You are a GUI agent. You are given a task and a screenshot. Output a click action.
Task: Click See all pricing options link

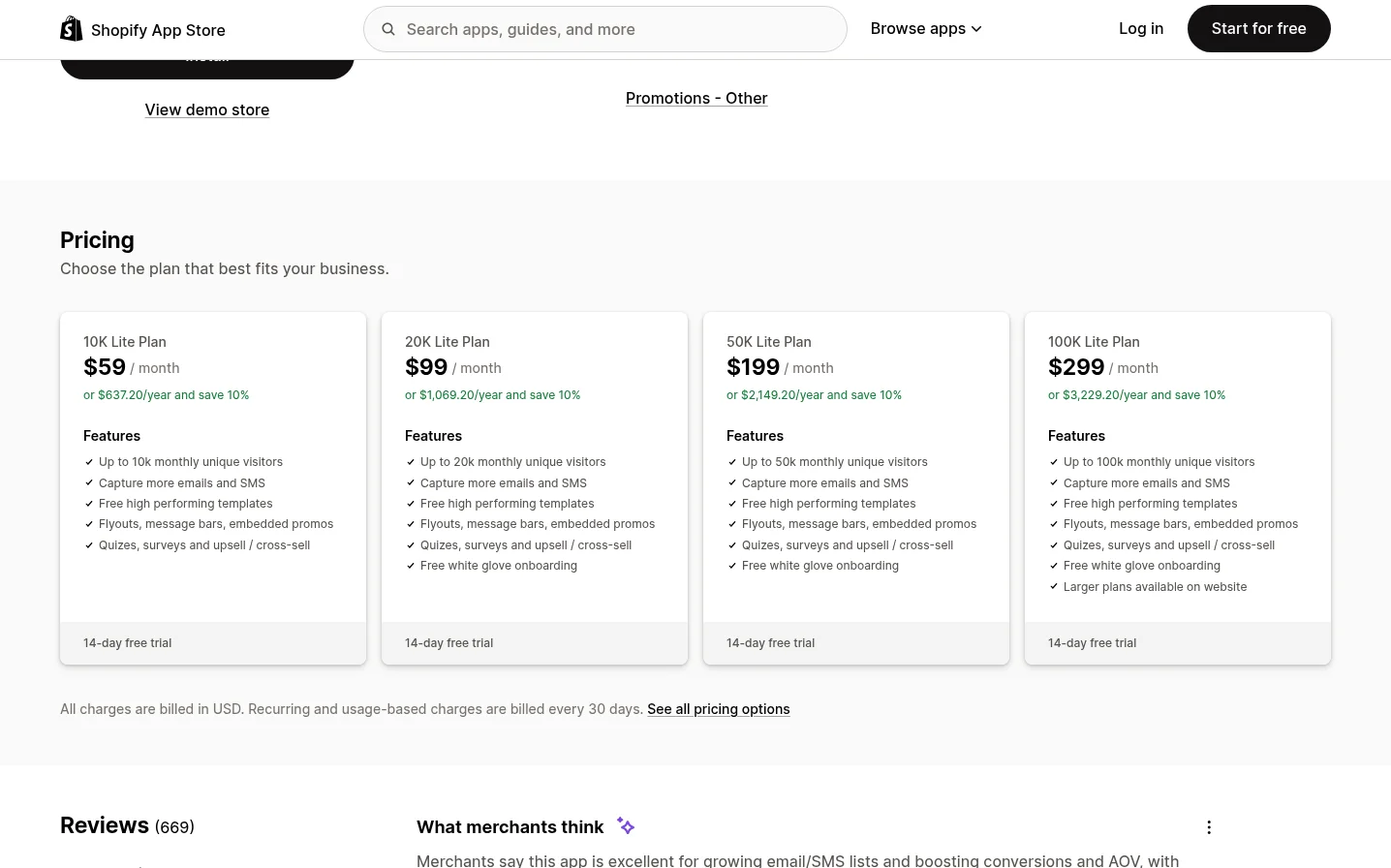click(719, 709)
